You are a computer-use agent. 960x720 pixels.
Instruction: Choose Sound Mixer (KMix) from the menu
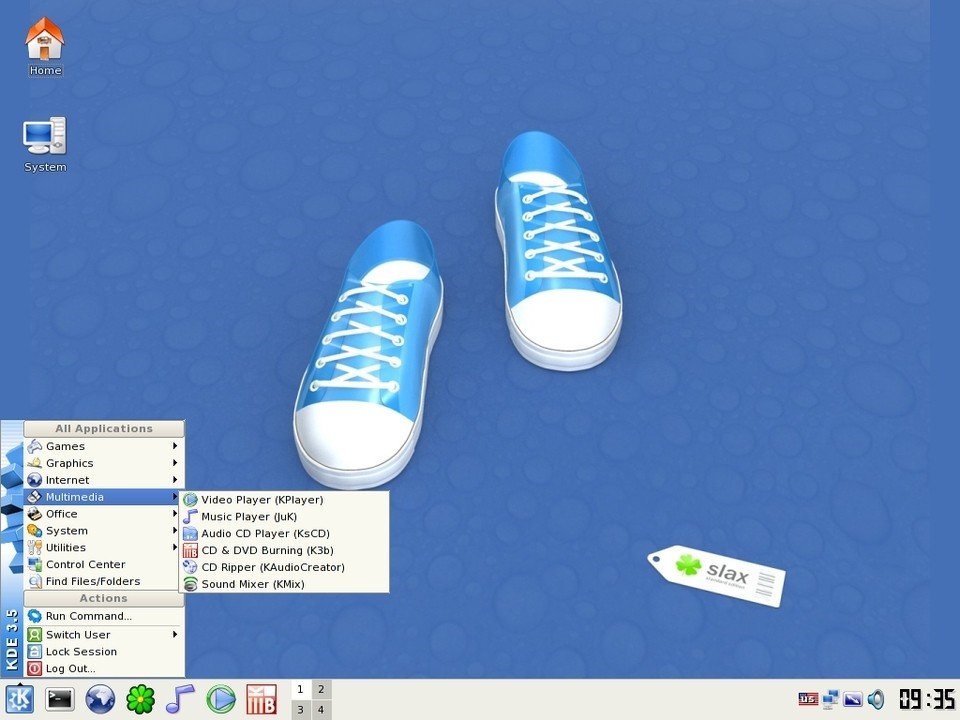tap(252, 584)
